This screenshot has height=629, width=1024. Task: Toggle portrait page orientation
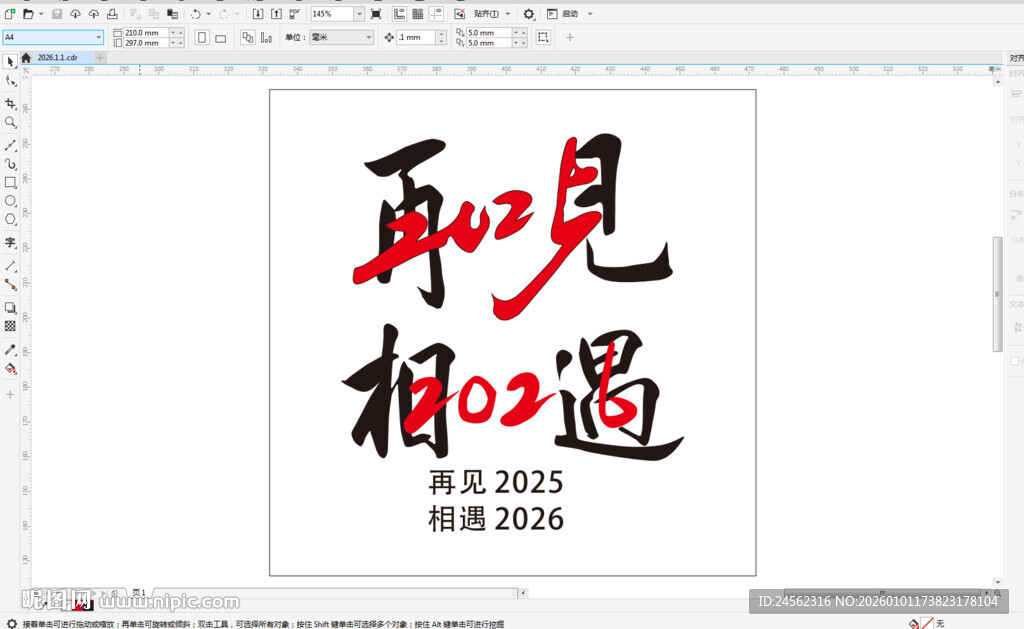[201, 37]
